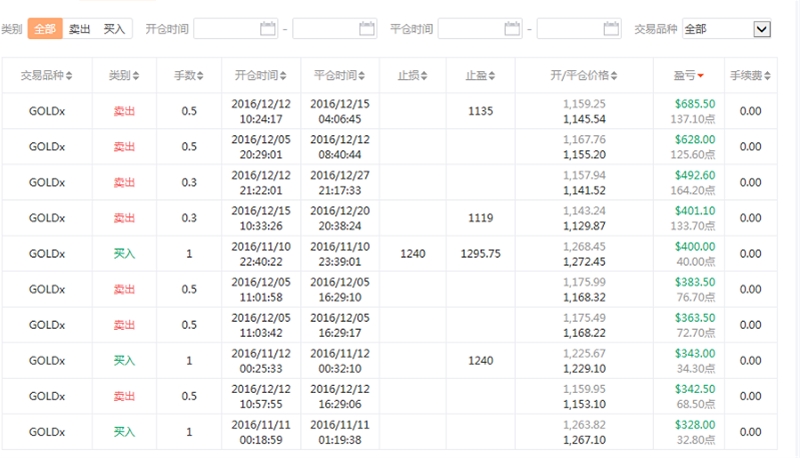This screenshot has height=458, width=800.
Task: Open the 平仓时间 end date calendar icon
Action: (x=611, y=29)
